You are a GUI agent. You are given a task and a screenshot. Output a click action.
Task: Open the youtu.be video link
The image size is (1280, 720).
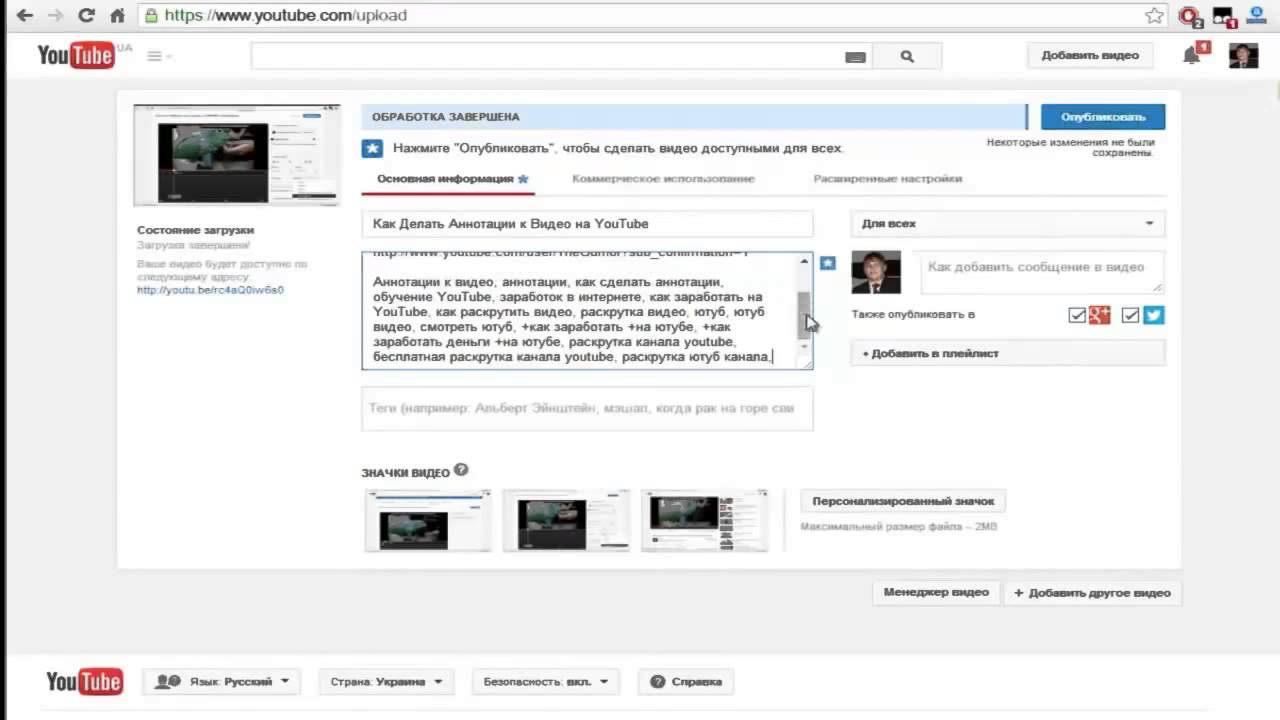point(210,290)
